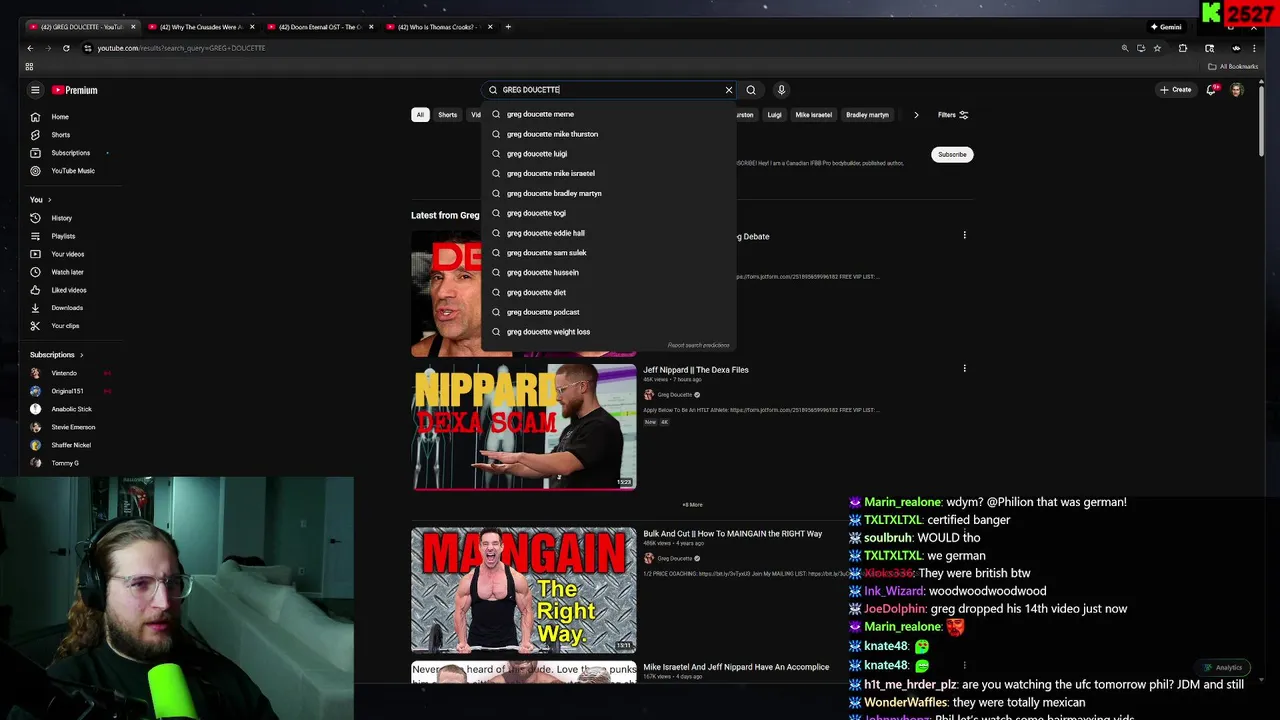The image size is (1280, 720).
Task: Open Subscriptions in the sidebar
Action: 70,153
